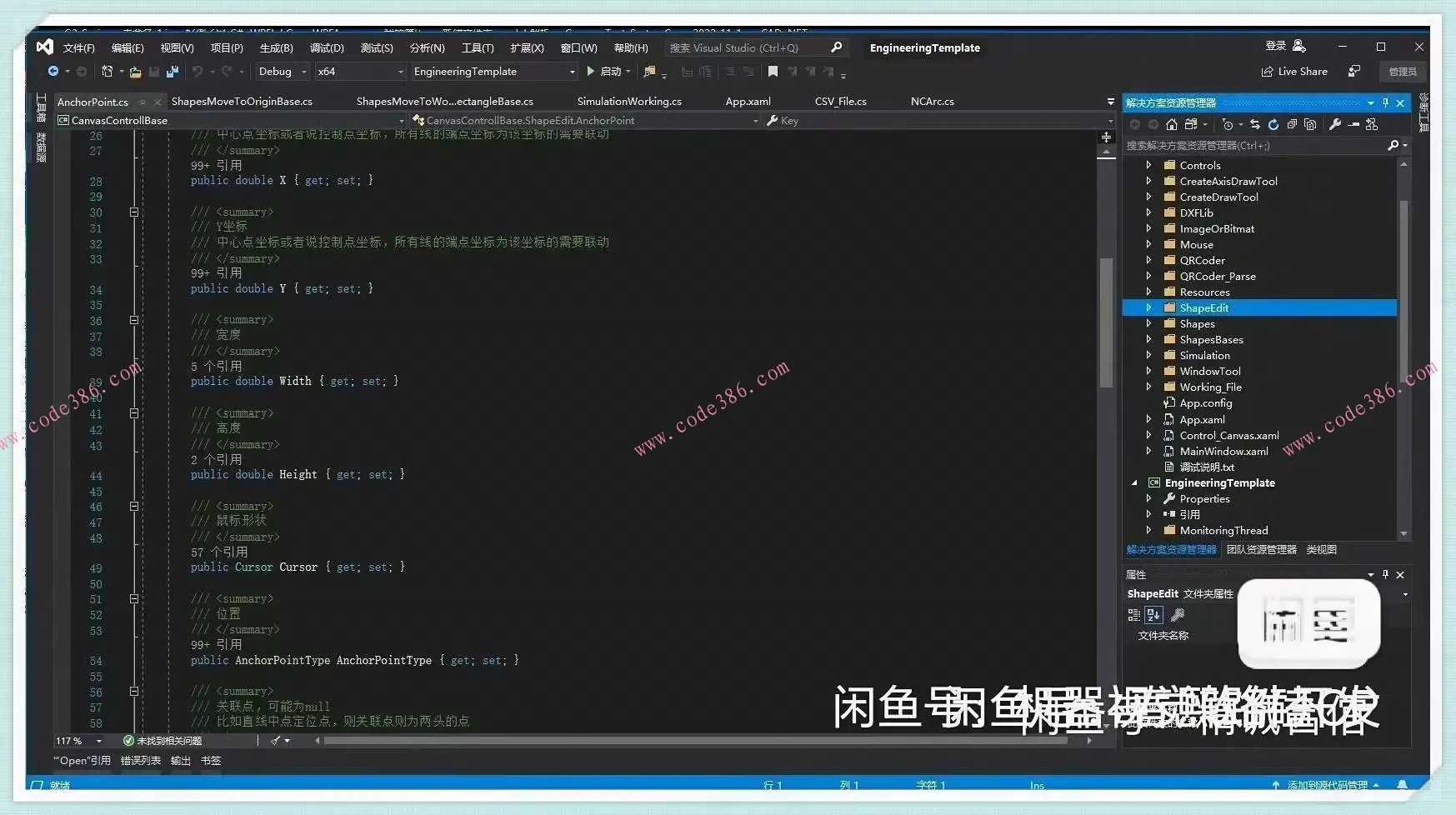The height and width of the screenshot is (815, 1456).
Task: Select MainWindow.xaml in Solution Explorer
Action: click(x=1223, y=451)
